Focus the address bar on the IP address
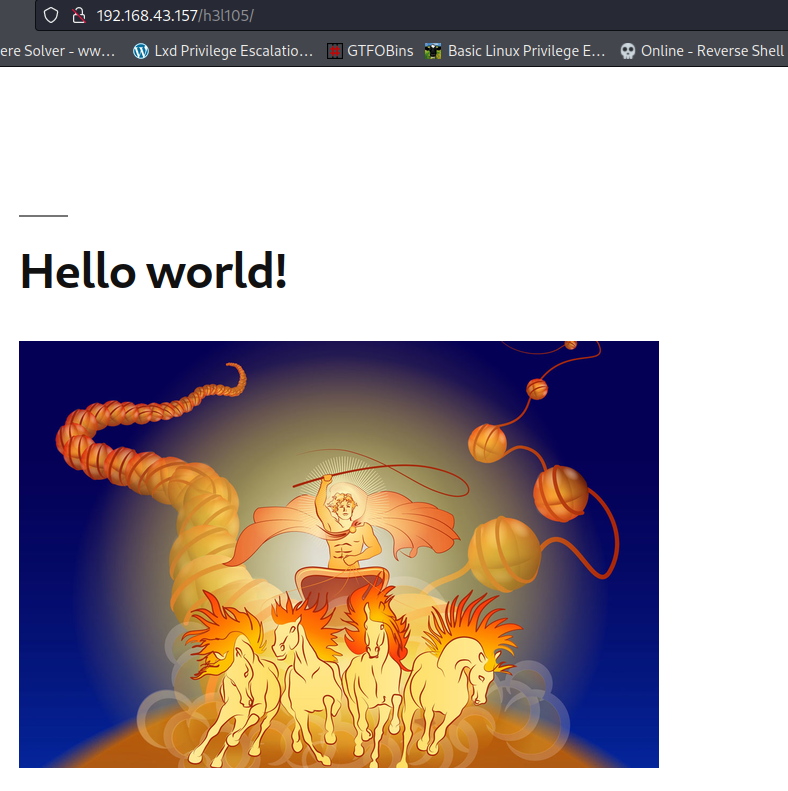 point(147,16)
